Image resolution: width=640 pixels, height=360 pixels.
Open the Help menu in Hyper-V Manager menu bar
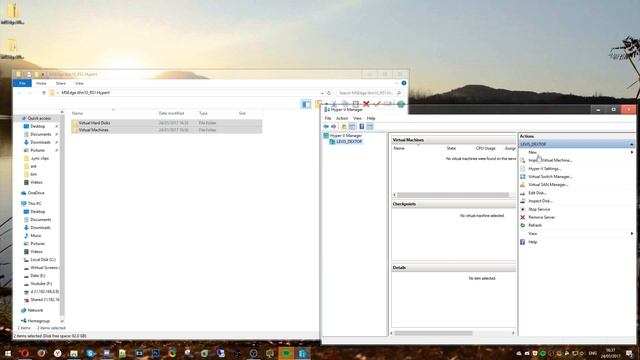point(371,118)
